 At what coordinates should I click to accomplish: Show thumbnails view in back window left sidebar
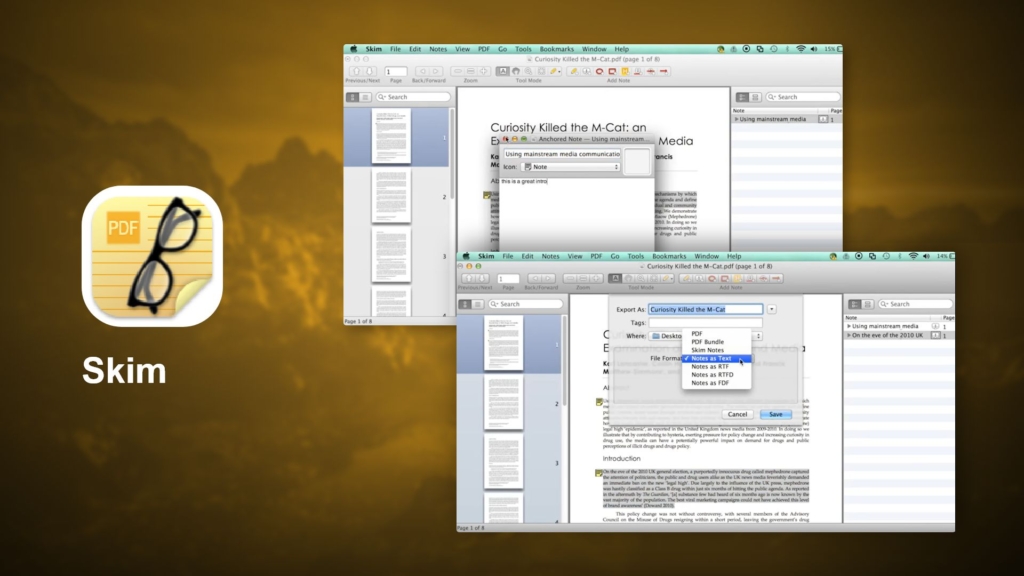(x=352, y=97)
